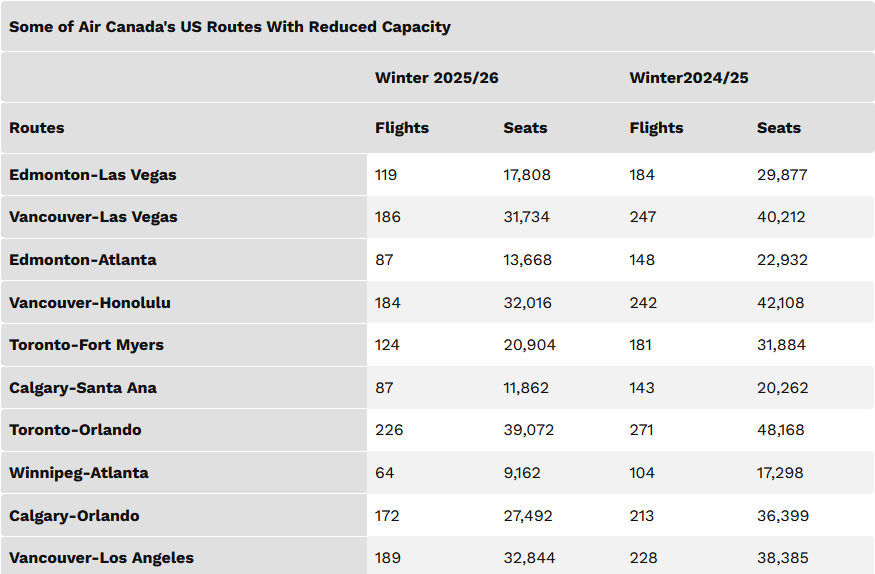
Task: Click the Edmonton-Atlanta route label
Action: point(83,260)
